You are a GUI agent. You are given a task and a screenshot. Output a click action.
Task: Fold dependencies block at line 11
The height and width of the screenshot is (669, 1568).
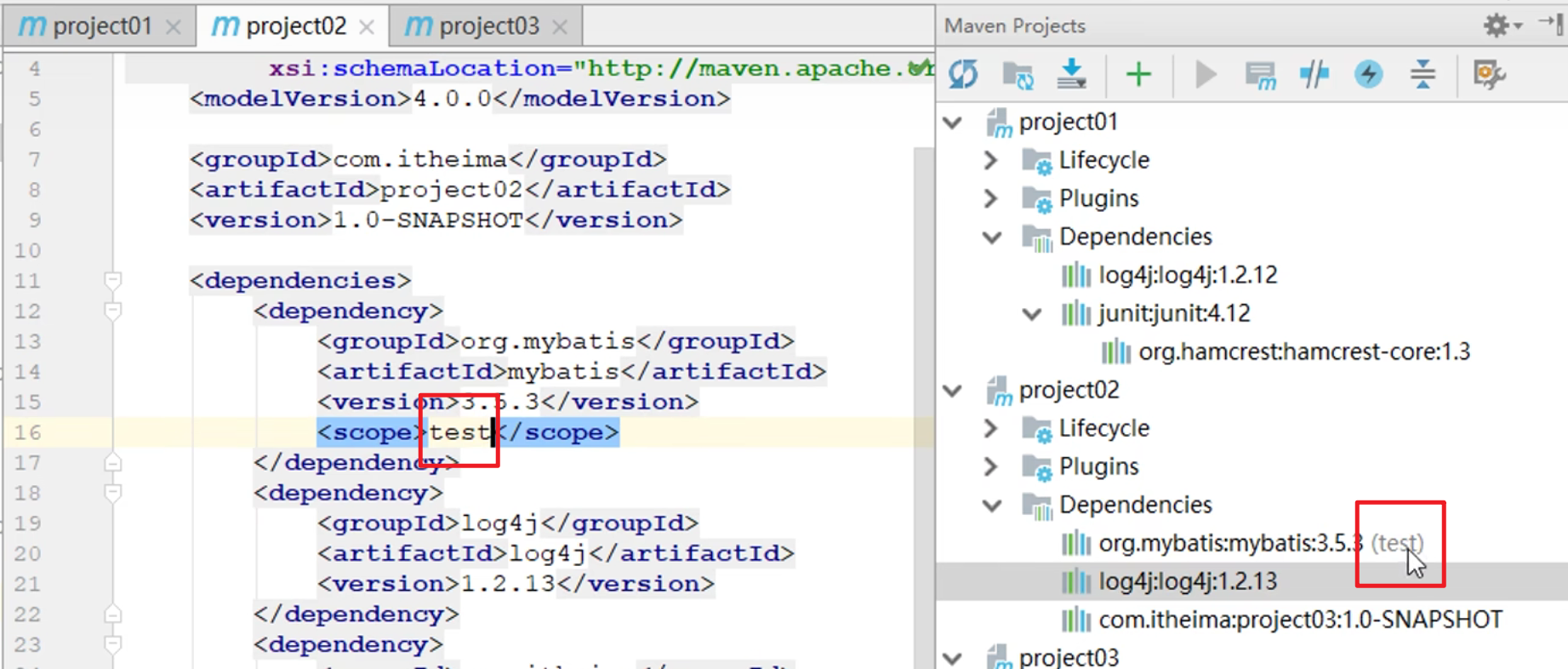click(112, 279)
